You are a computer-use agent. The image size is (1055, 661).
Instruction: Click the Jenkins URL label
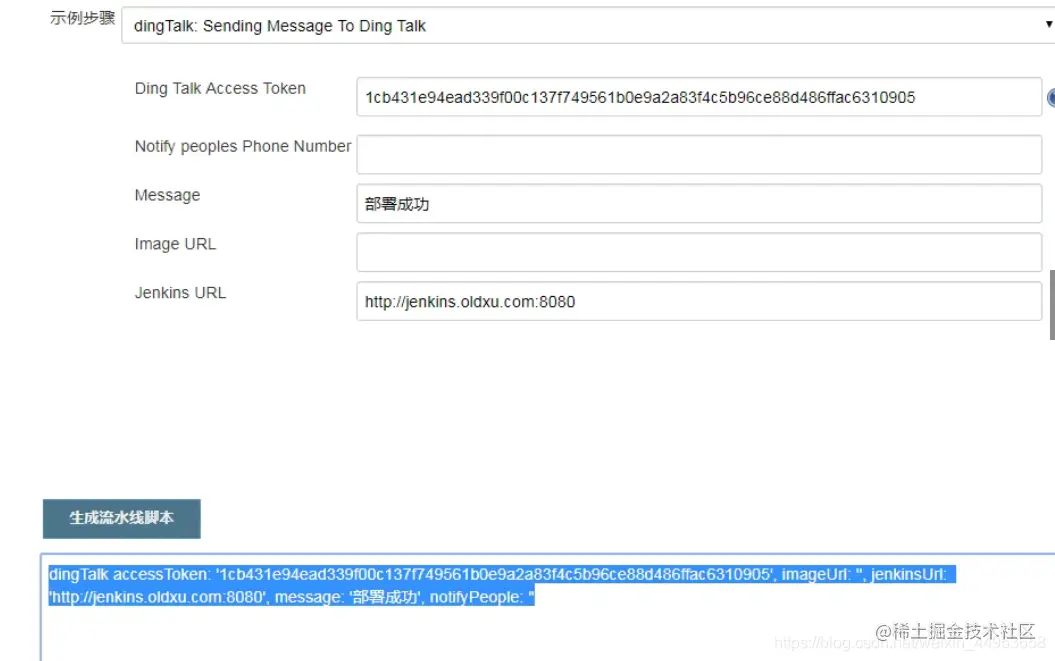pos(180,293)
